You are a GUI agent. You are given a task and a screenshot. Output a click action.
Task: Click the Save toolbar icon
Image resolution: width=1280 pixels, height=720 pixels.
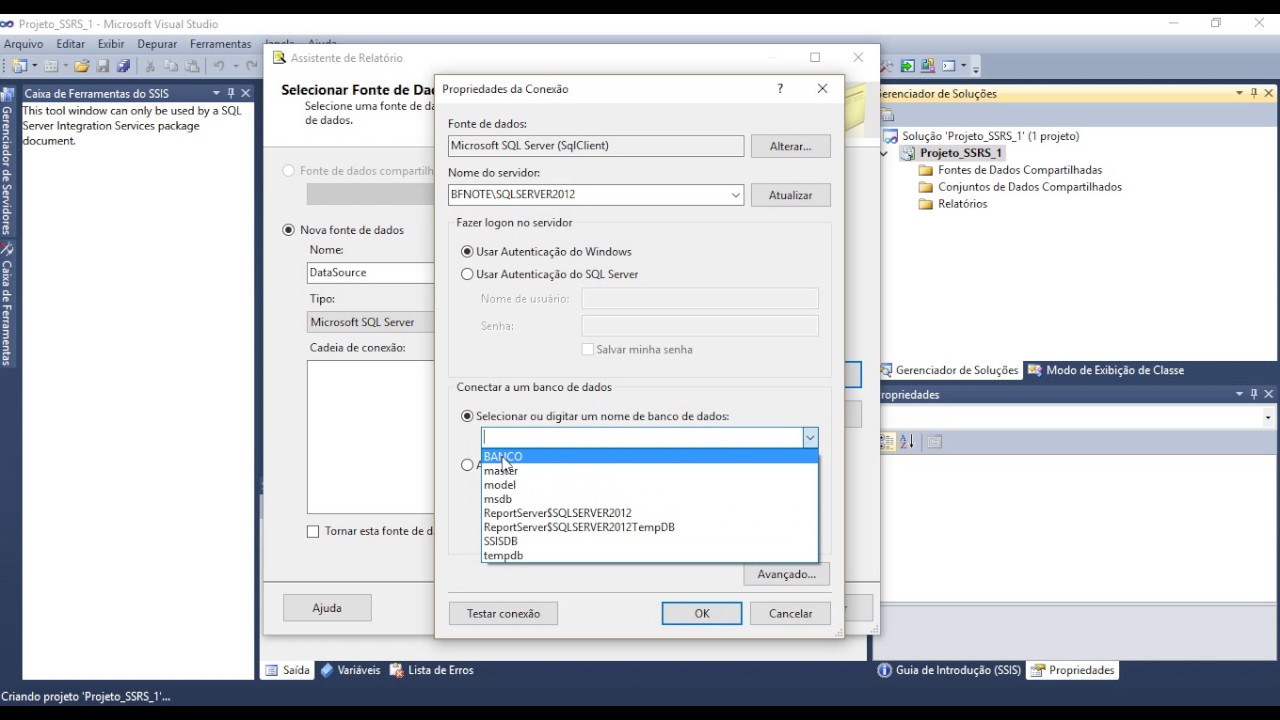coord(103,66)
